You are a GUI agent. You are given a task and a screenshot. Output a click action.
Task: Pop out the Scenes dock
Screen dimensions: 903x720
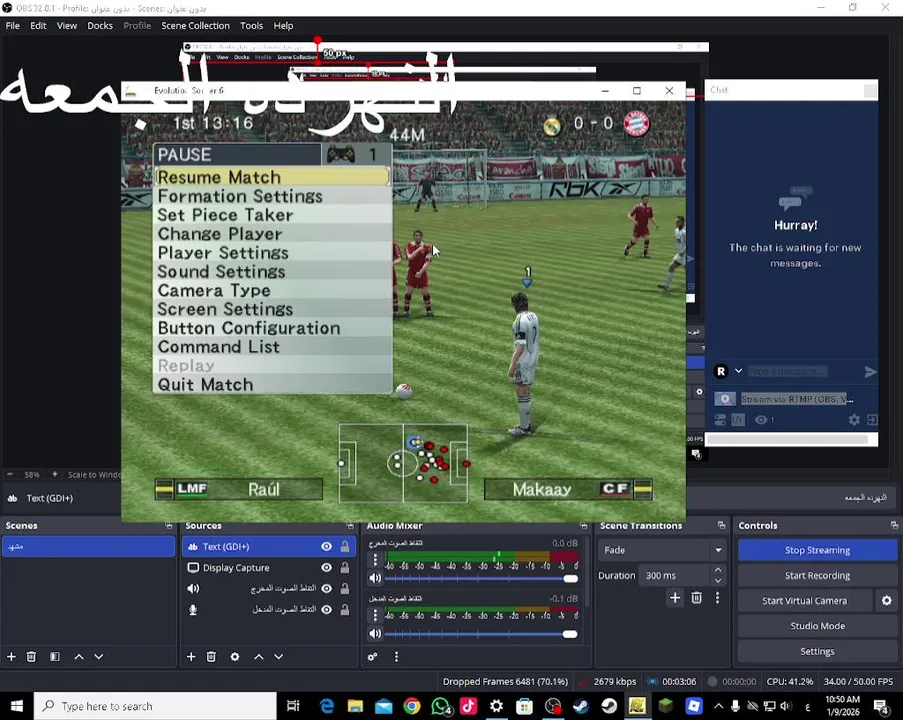pos(169,525)
